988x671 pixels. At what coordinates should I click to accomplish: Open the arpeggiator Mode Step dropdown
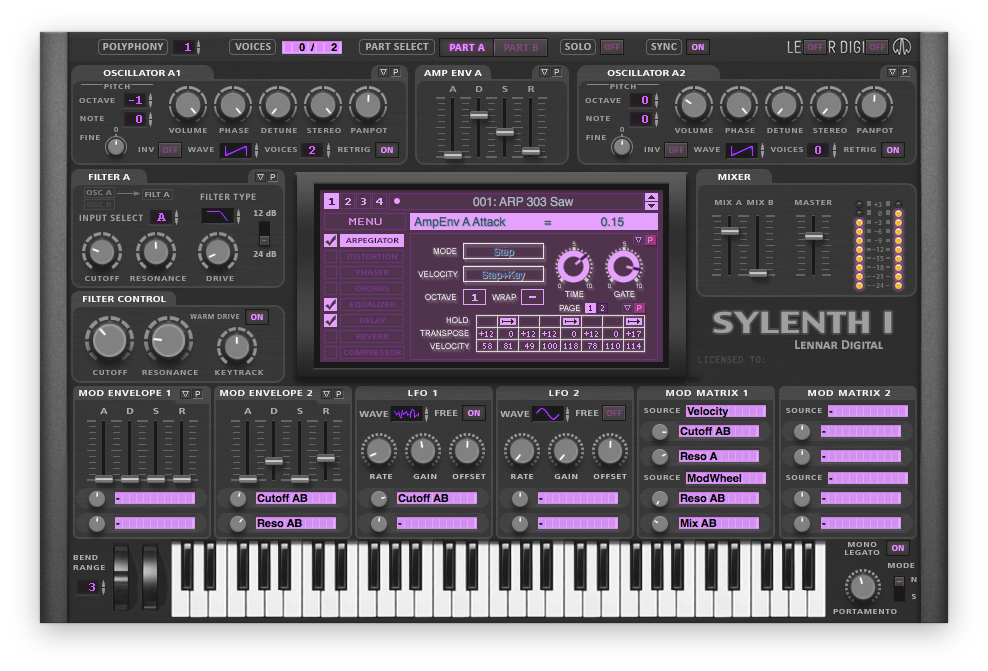503,251
